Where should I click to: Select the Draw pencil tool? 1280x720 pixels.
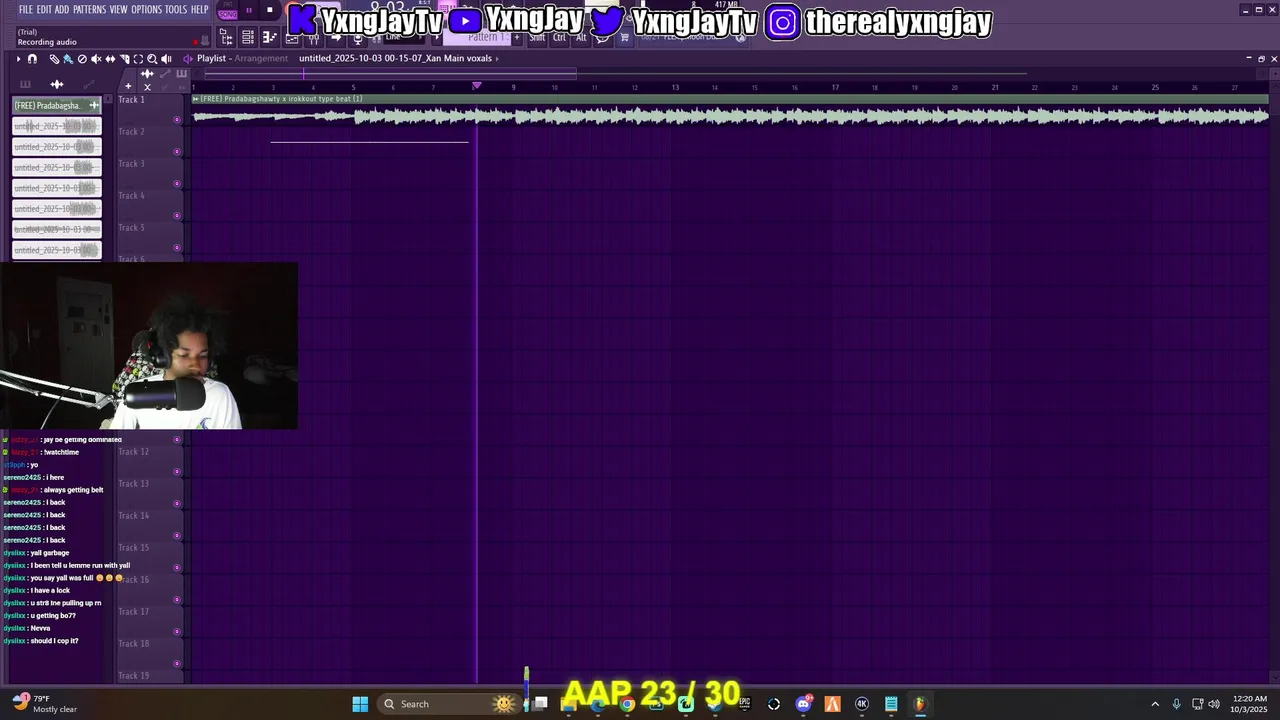click(x=54, y=59)
